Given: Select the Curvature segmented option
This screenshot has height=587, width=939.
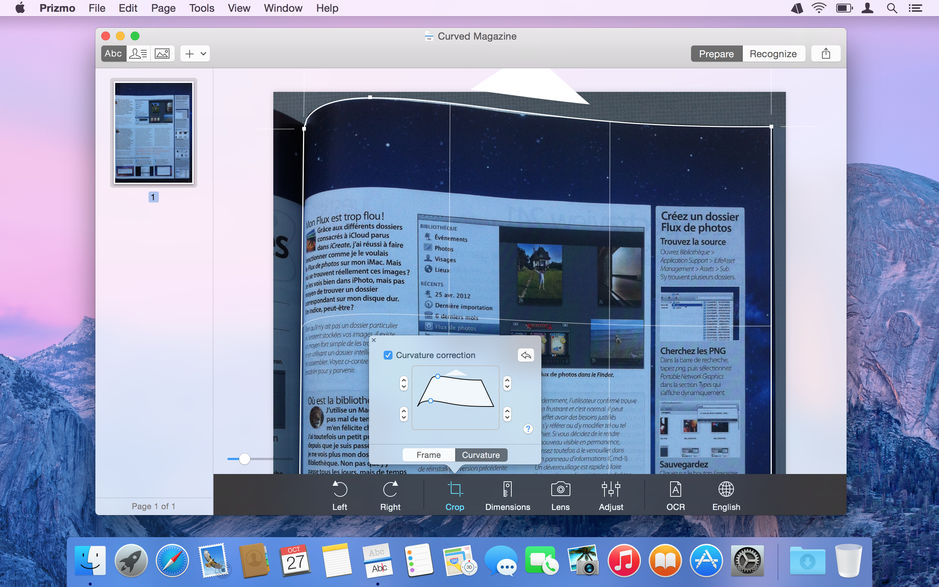Looking at the screenshot, I should coord(481,454).
